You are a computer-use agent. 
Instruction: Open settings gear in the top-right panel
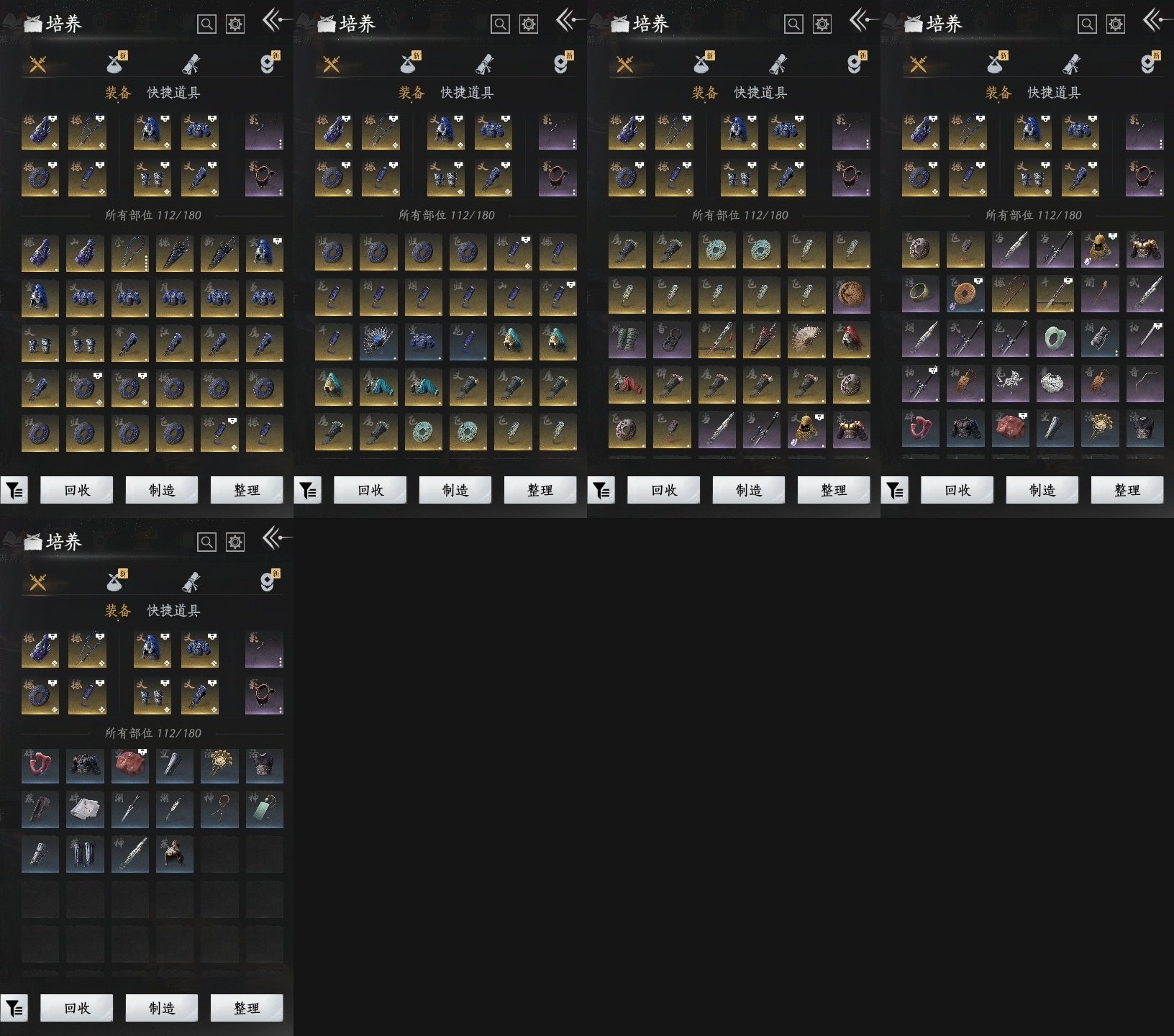pyautogui.click(x=1115, y=24)
